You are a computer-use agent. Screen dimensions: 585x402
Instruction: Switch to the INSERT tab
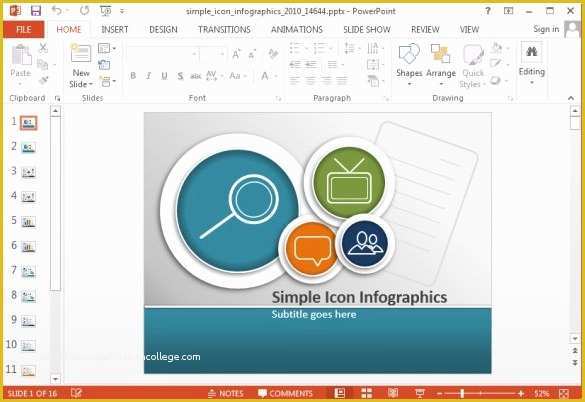pos(115,29)
